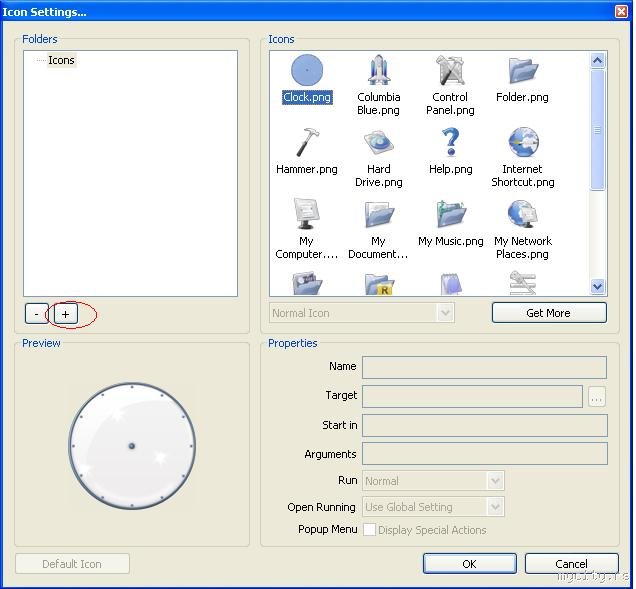This screenshot has height=589, width=636.
Task: Pick the Folder.png icon
Action: click(522, 72)
